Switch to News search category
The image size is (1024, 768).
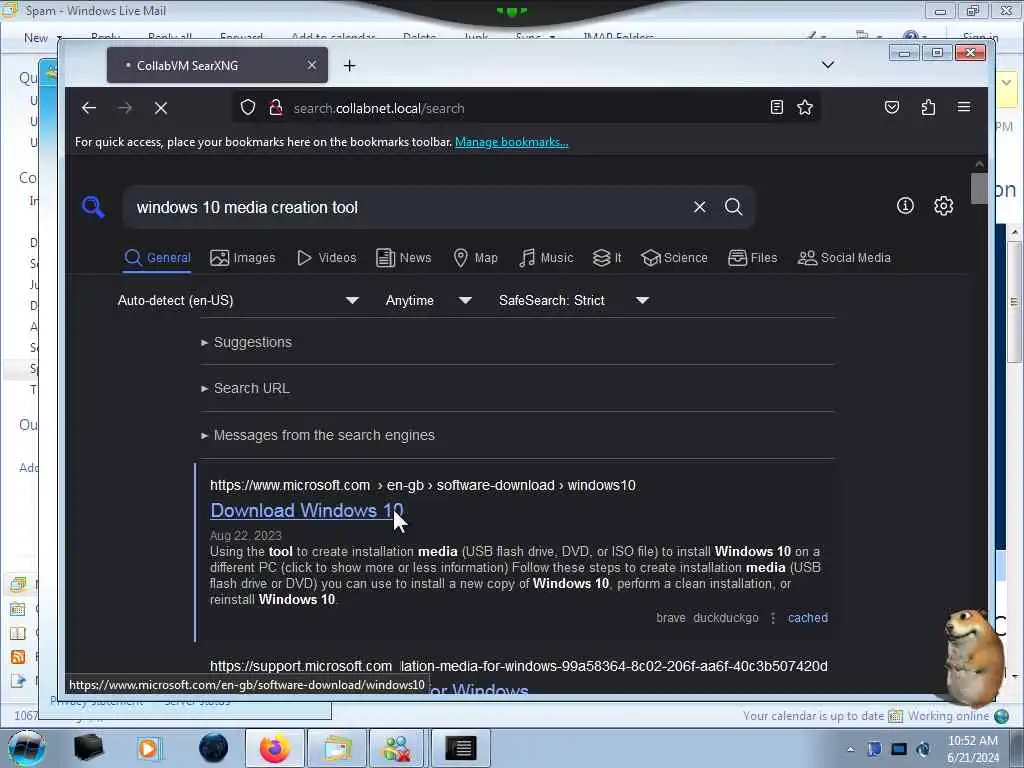(x=404, y=258)
